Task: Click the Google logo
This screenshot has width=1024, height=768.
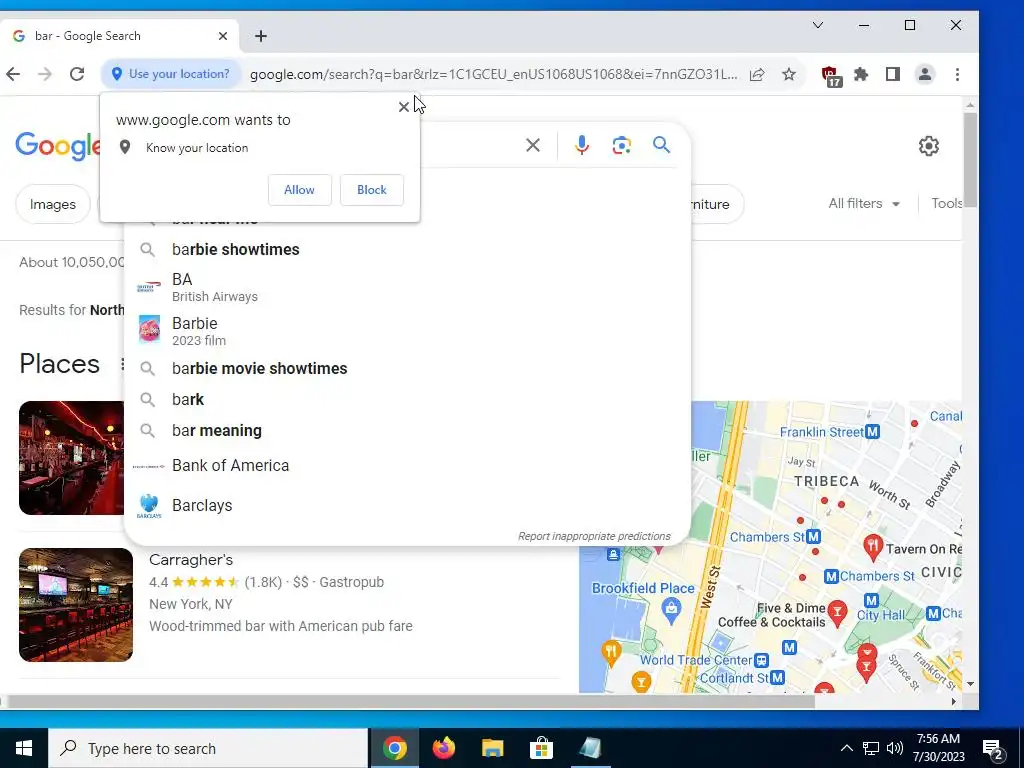Action: (57, 146)
